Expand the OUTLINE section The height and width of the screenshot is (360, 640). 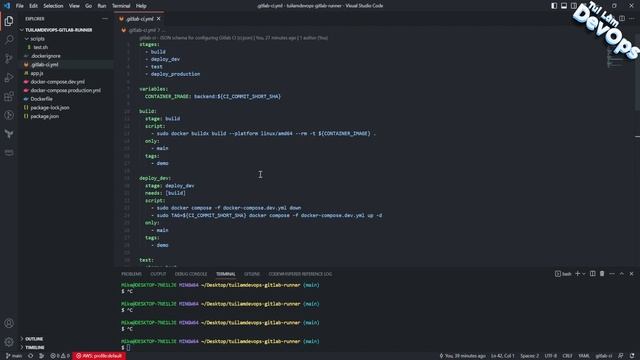pyautogui.click(x=34, y=339)
